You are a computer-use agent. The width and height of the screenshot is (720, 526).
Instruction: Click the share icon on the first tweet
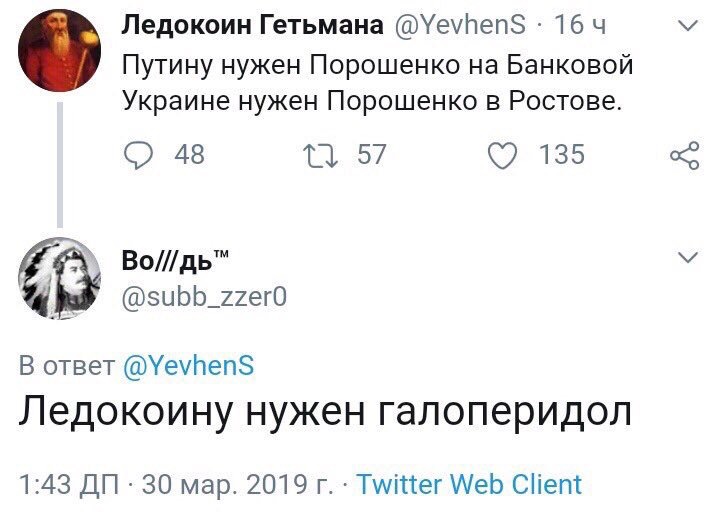pyautogui.click(x=683, y=155)
